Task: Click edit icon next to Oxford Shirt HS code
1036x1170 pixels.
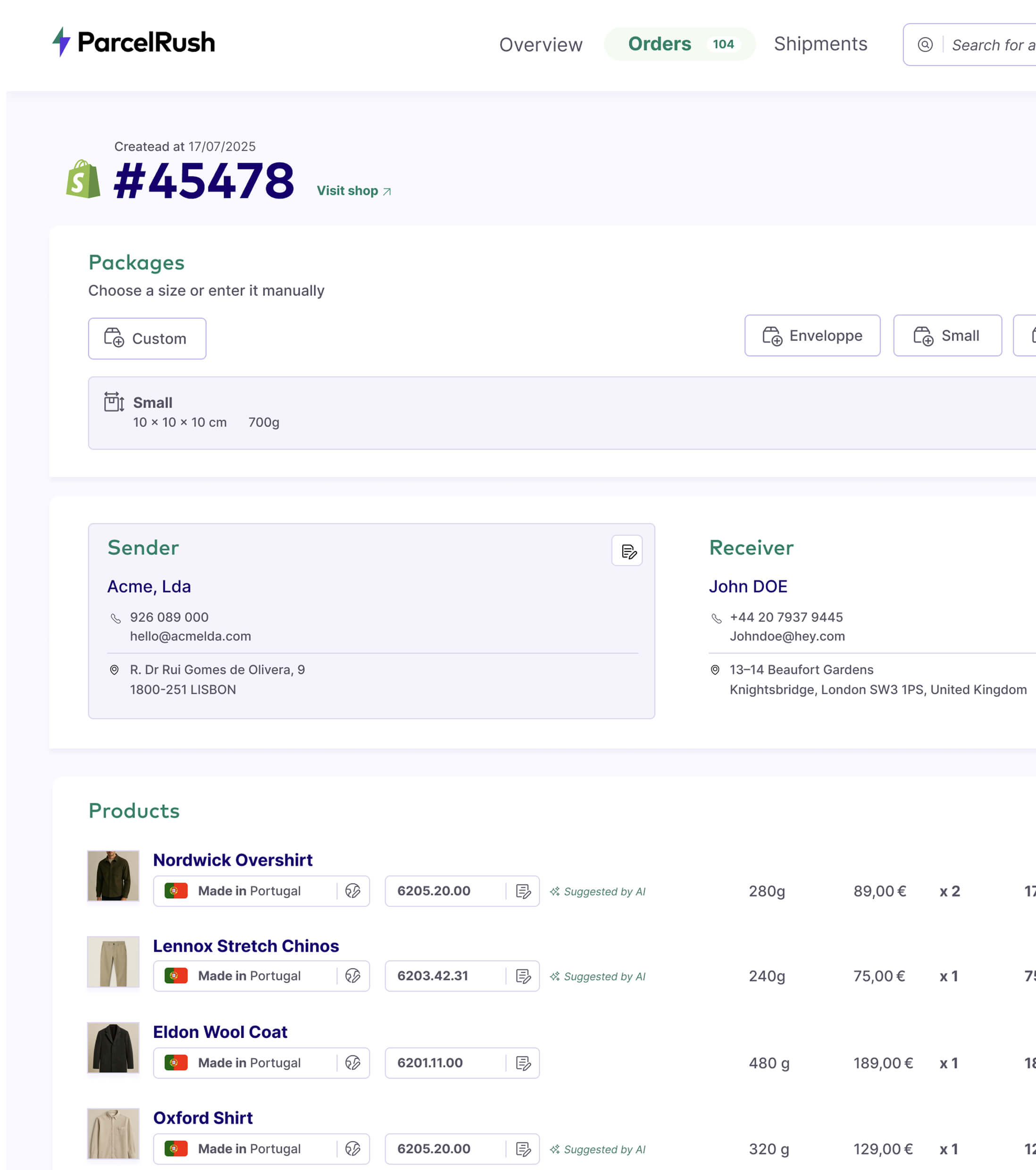Action: 523,1149
